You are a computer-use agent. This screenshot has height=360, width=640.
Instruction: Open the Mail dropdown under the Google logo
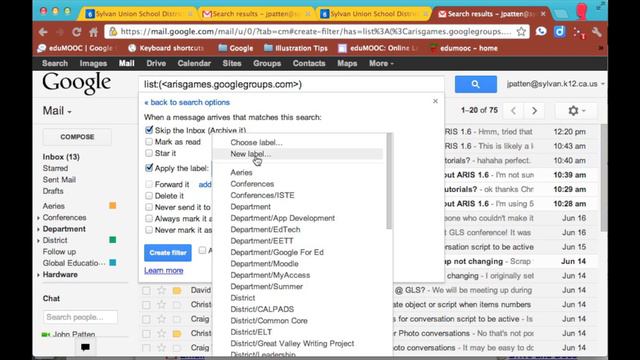pos(57,111)
